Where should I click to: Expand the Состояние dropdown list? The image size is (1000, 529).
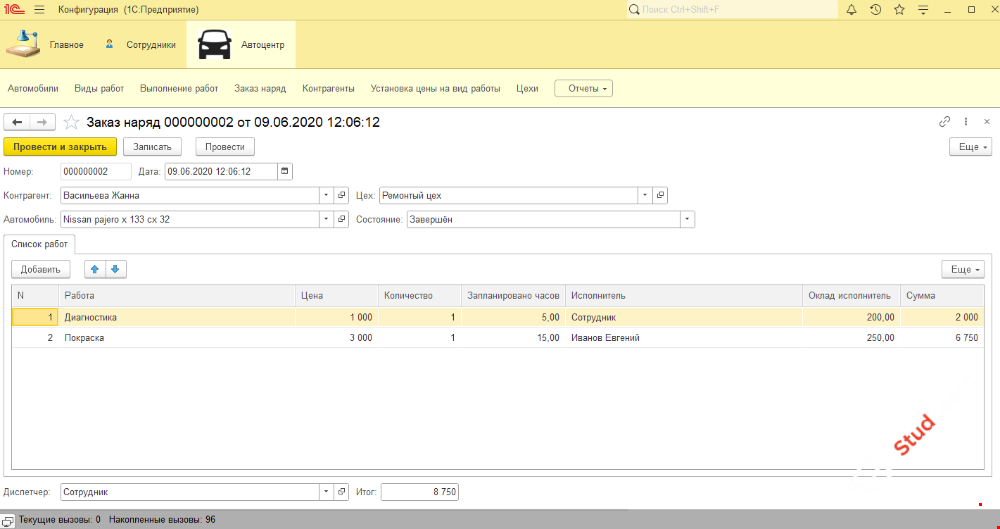[687, 219]
